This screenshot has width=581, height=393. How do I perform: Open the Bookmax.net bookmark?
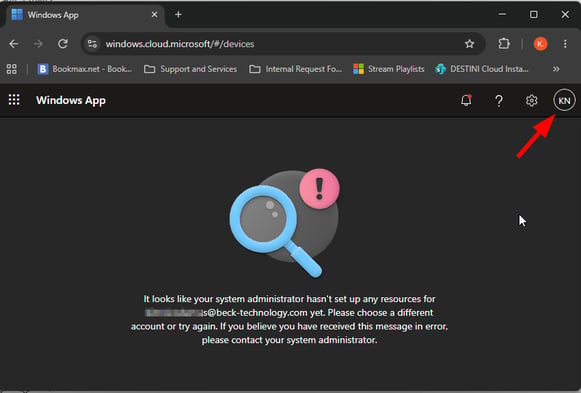tap(84, 69)
